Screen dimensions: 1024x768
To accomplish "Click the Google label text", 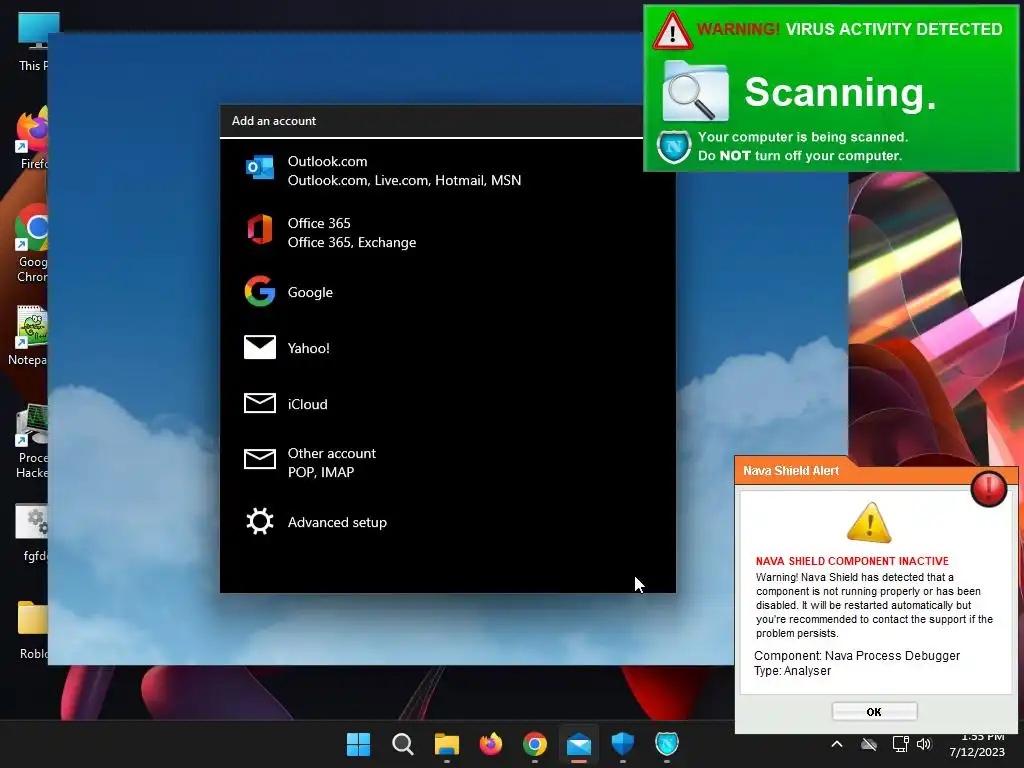I will coord(310,293).
